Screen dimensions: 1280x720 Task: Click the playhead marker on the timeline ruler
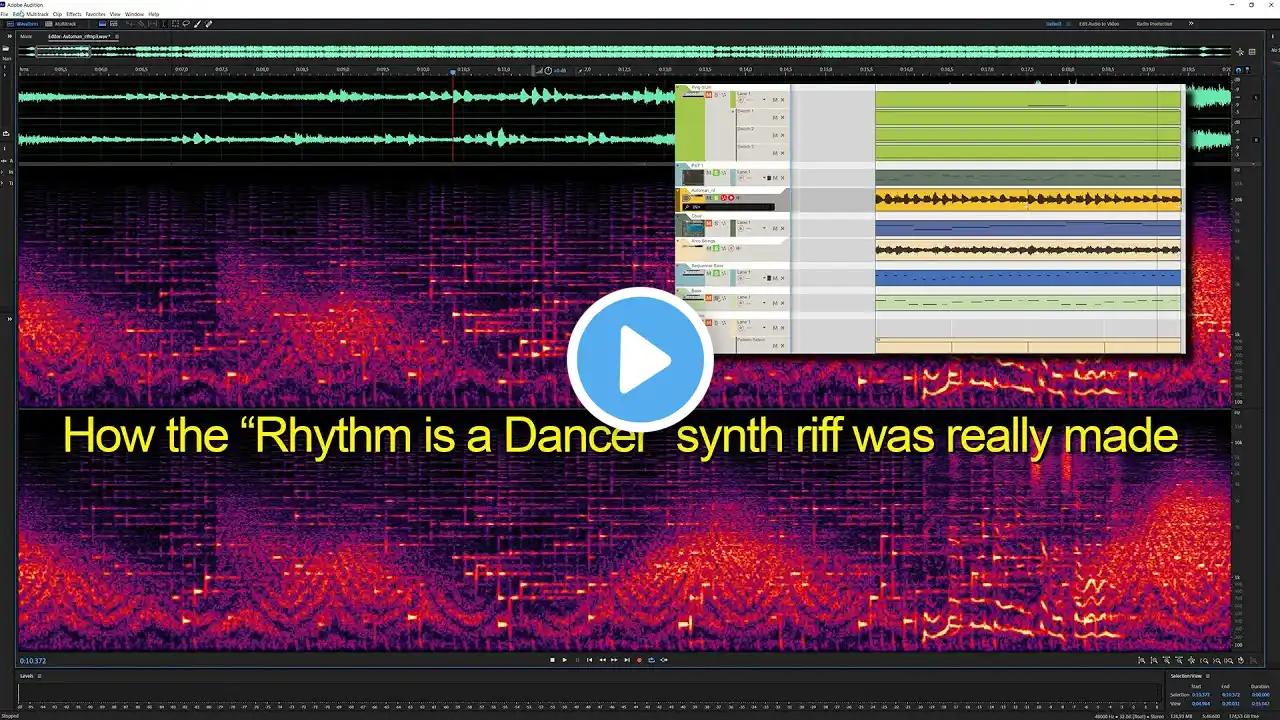(453, 71)
